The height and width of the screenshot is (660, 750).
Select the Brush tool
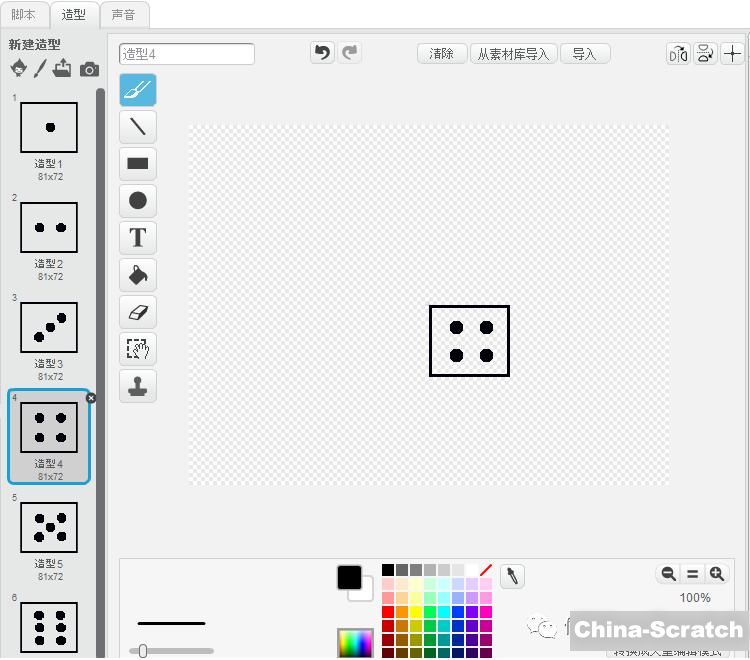click(138, 90)
